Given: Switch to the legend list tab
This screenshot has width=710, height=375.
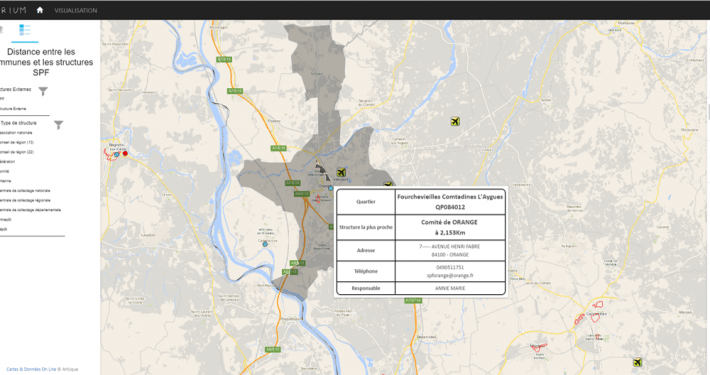Looking at the screenshot, I should (24, 30).
